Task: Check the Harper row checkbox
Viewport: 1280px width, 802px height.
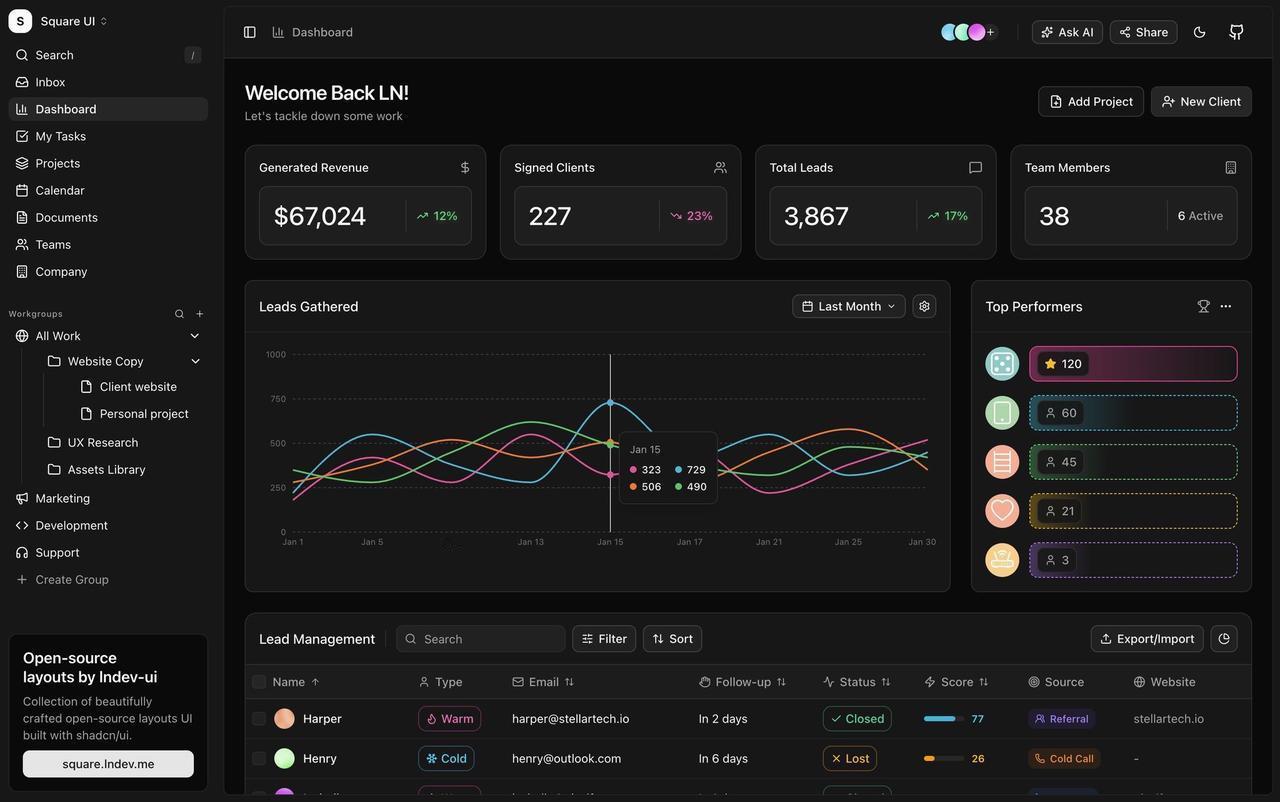Action: [x=259, y=719]
